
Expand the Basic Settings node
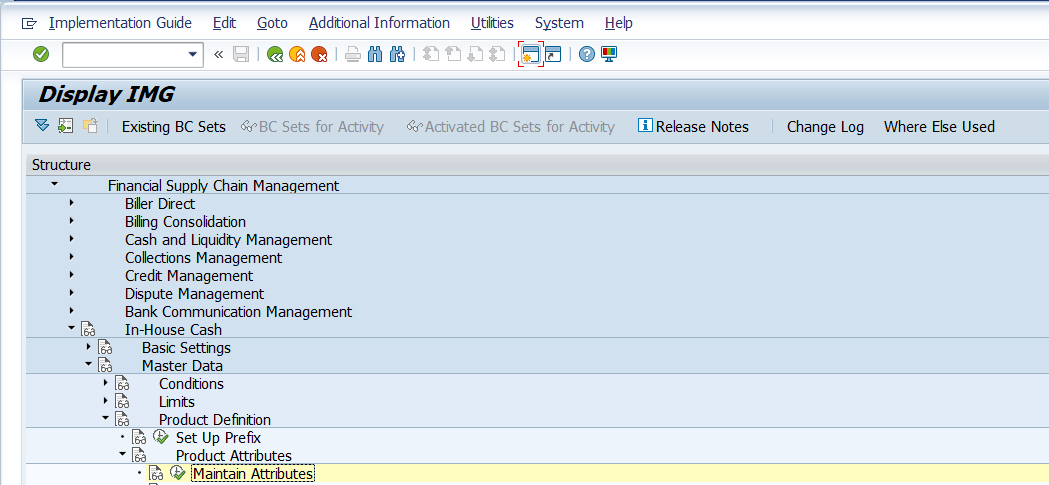88,347
